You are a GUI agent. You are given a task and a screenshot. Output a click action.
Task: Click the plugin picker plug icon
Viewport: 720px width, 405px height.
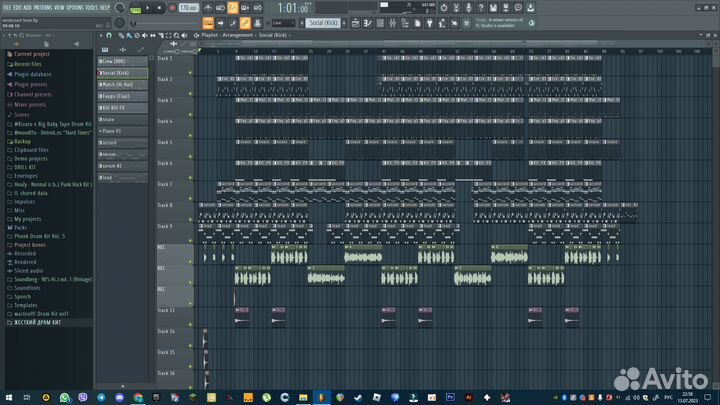(429, 23)
